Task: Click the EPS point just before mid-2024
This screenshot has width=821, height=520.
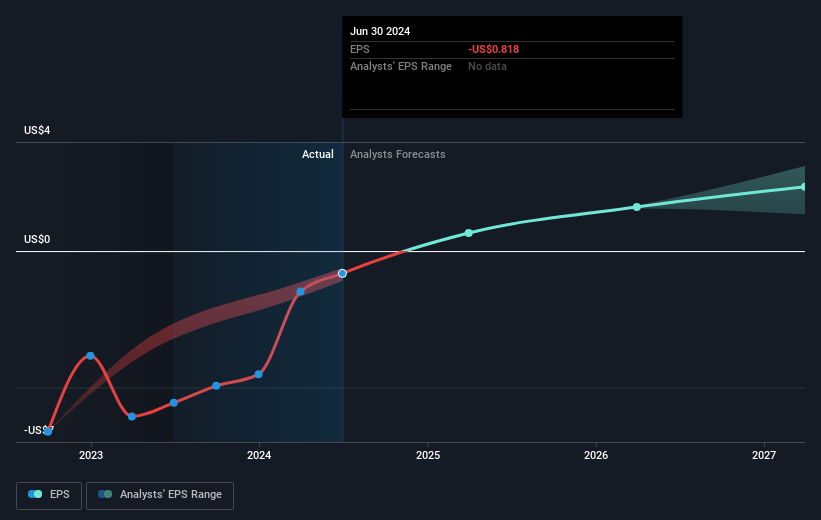Action: point(301,292)
